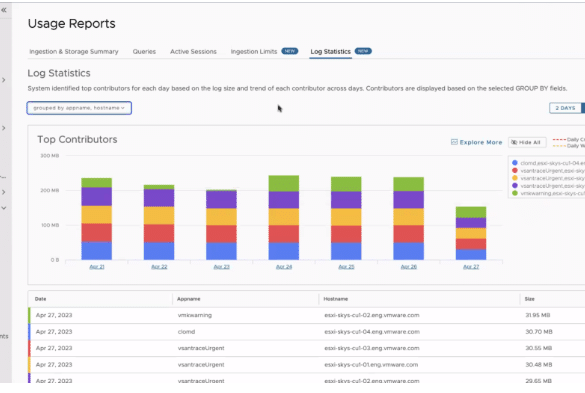This screenshot has height=393, width=585.
Task: Sort by the Appname column header
Action: click(x=189, y=299)
